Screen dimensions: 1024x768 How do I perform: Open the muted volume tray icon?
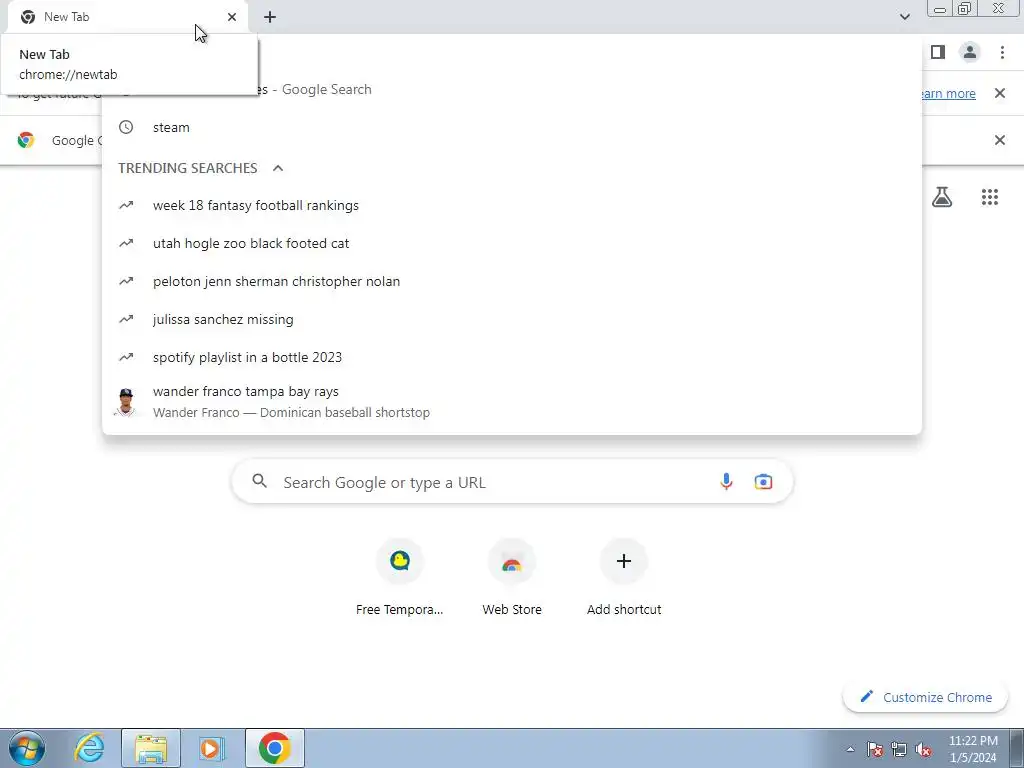click(x=923, y=749)
